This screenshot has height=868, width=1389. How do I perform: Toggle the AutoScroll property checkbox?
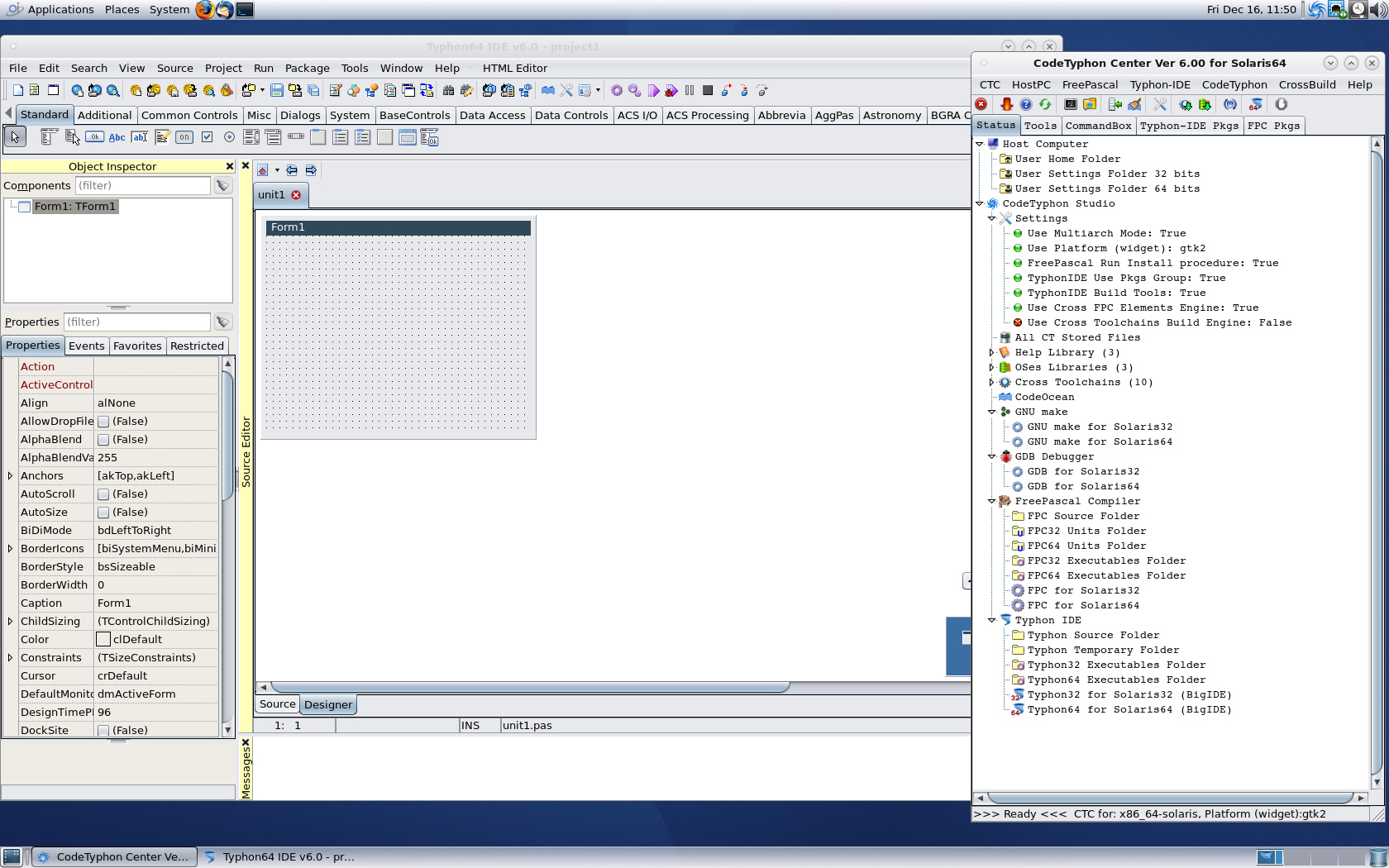tap(103, 494)
